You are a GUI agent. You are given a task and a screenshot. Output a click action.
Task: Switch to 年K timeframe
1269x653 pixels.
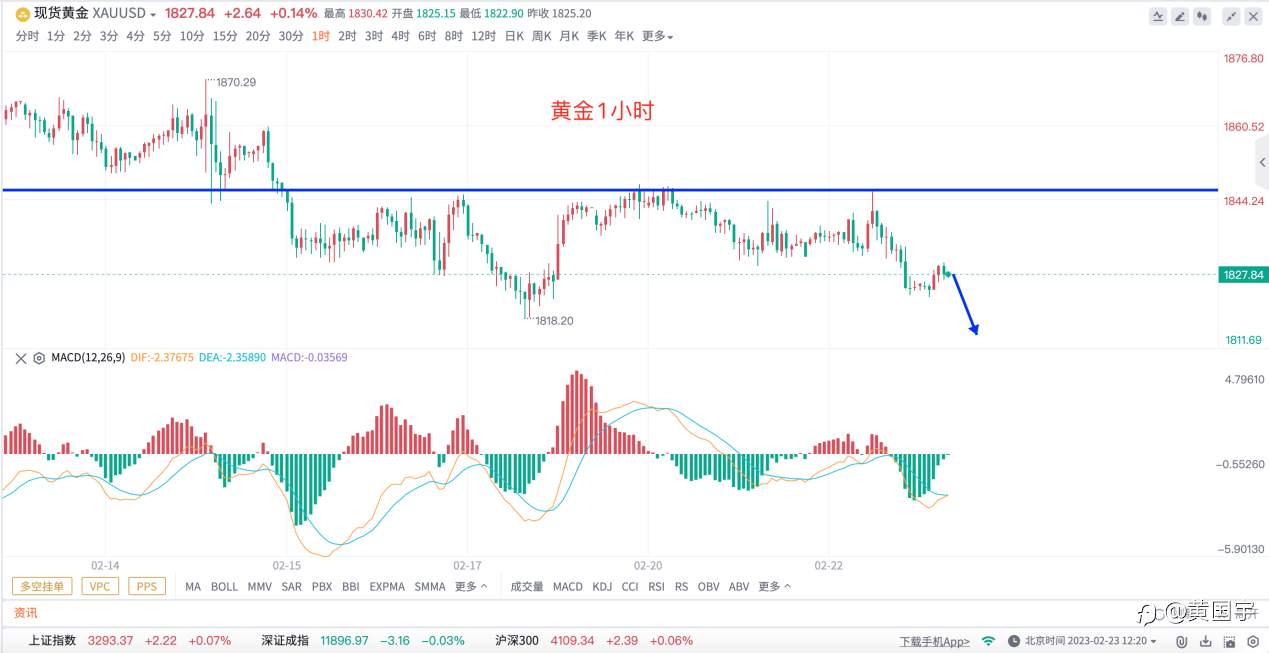tap(624, 36)
